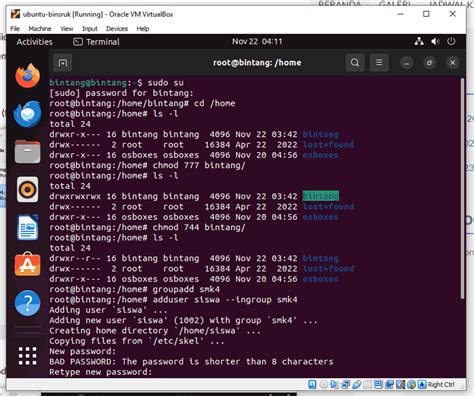474x396 pixels.
Task: Click the 'cd /home' command line
Action: (x=142, y=103)
